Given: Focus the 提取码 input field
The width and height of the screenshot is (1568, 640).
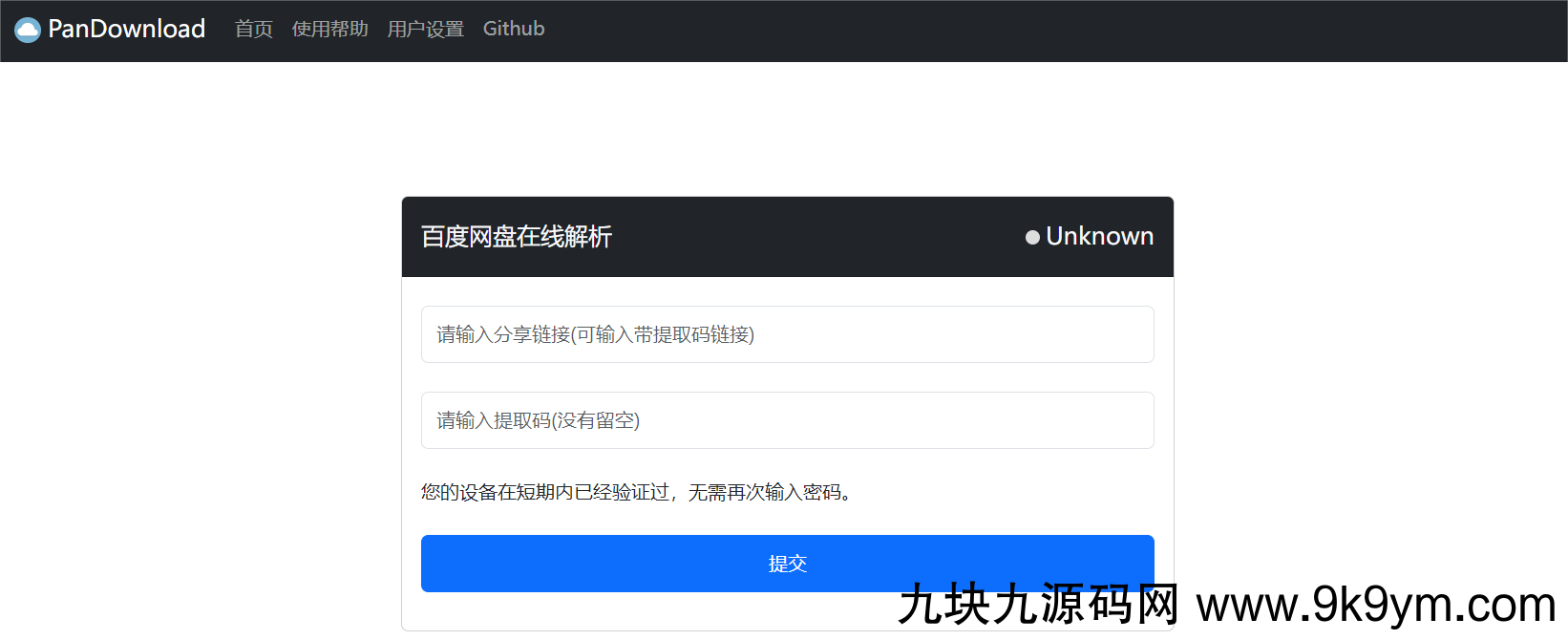Looking at the screenshot, I should pos(788,420).
